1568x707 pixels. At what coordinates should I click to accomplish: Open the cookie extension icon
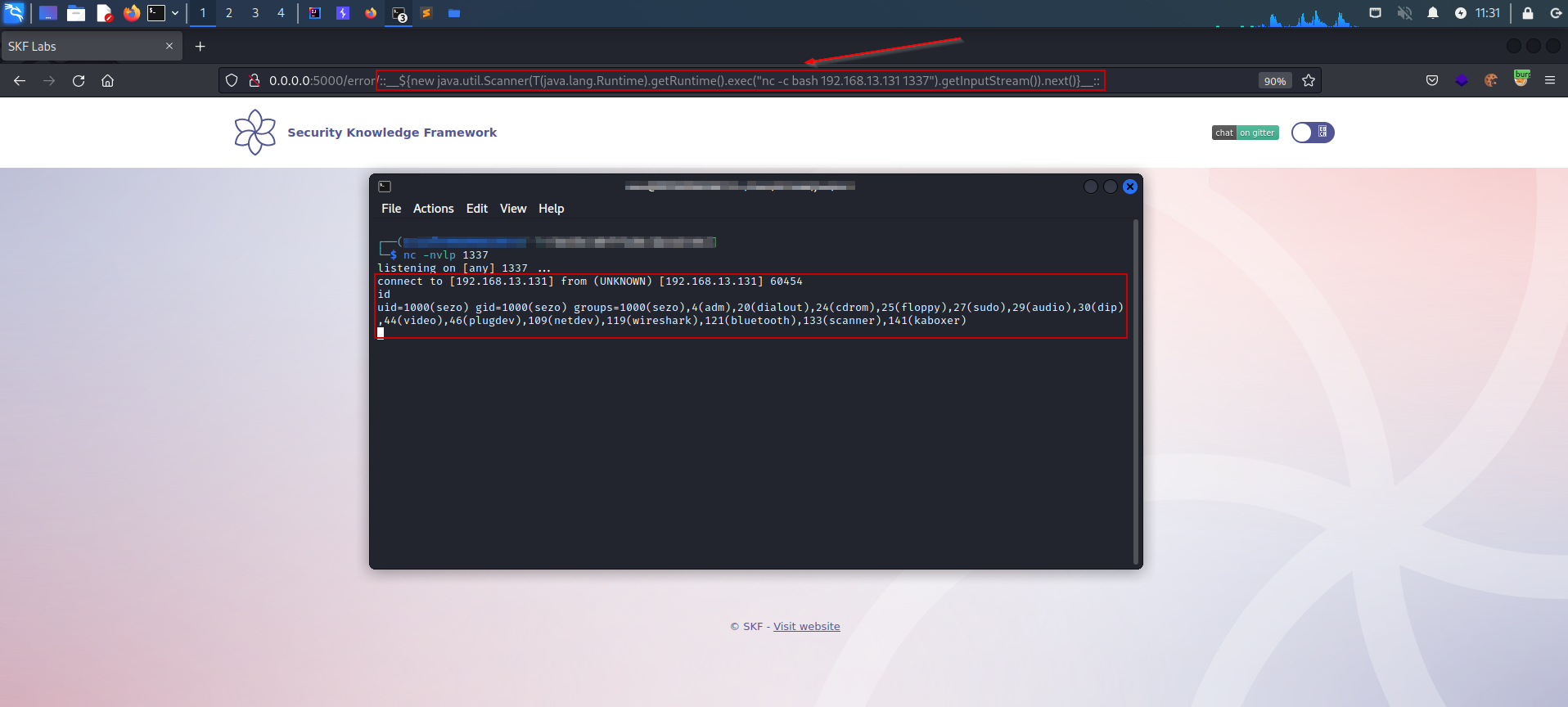[x=1491, y=81]
